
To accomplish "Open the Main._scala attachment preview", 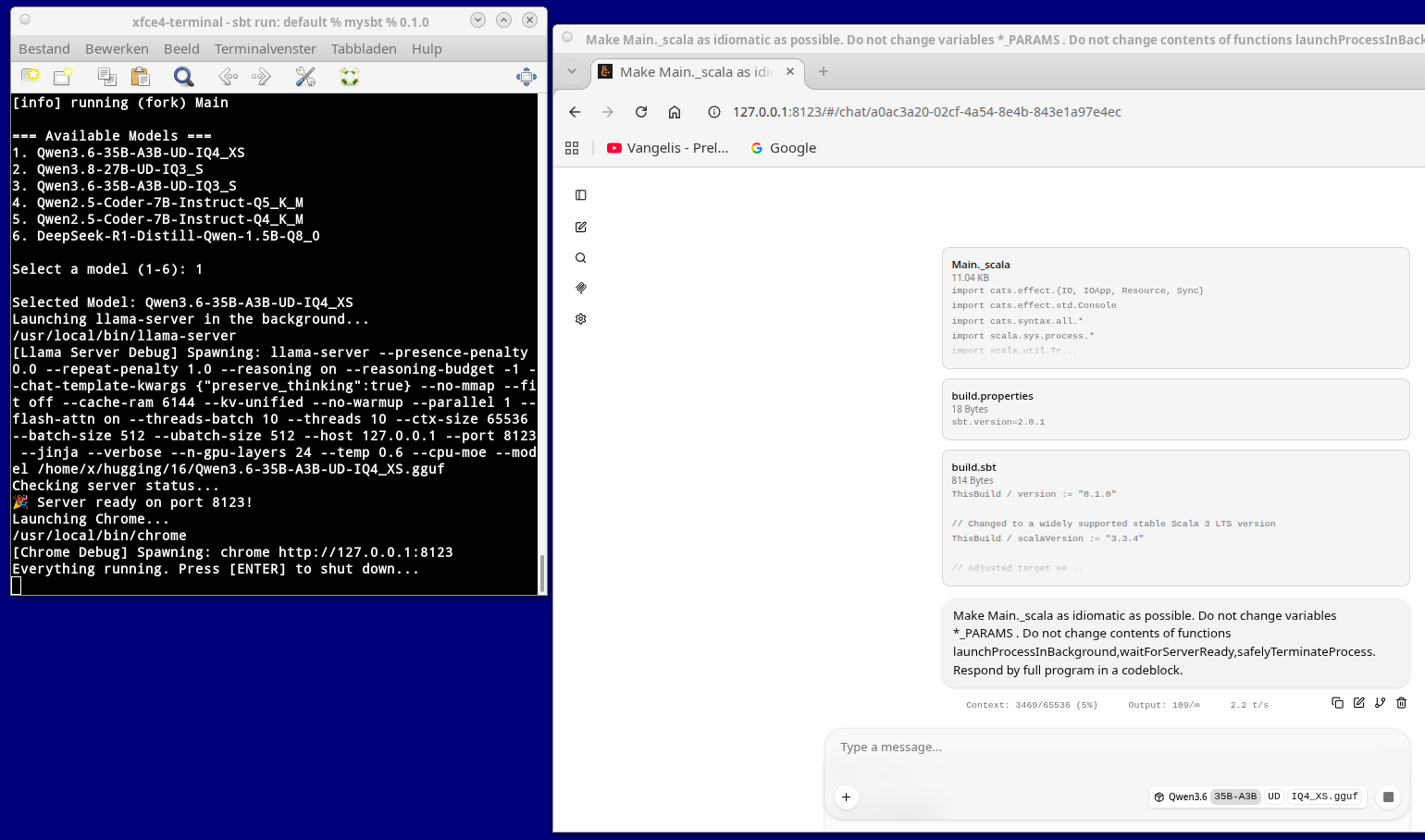I will tap(1175, 308).
